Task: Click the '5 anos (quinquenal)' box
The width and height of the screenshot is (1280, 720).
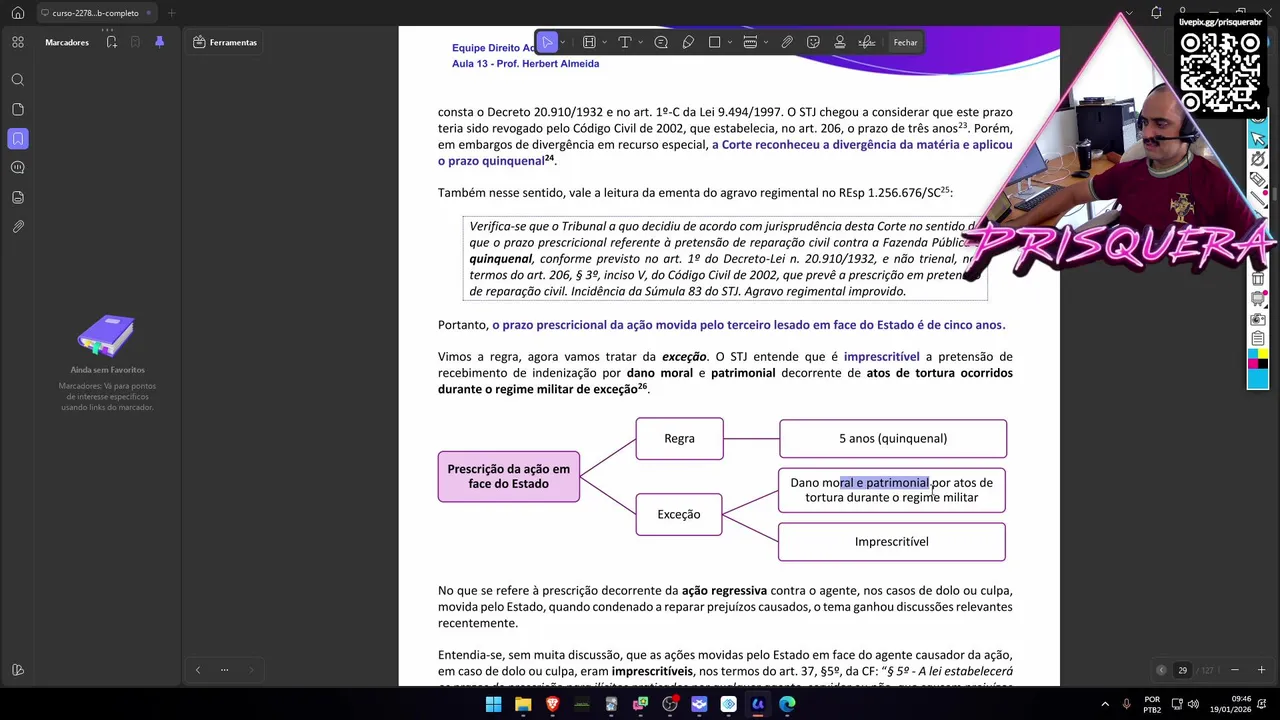Action: 893,438
